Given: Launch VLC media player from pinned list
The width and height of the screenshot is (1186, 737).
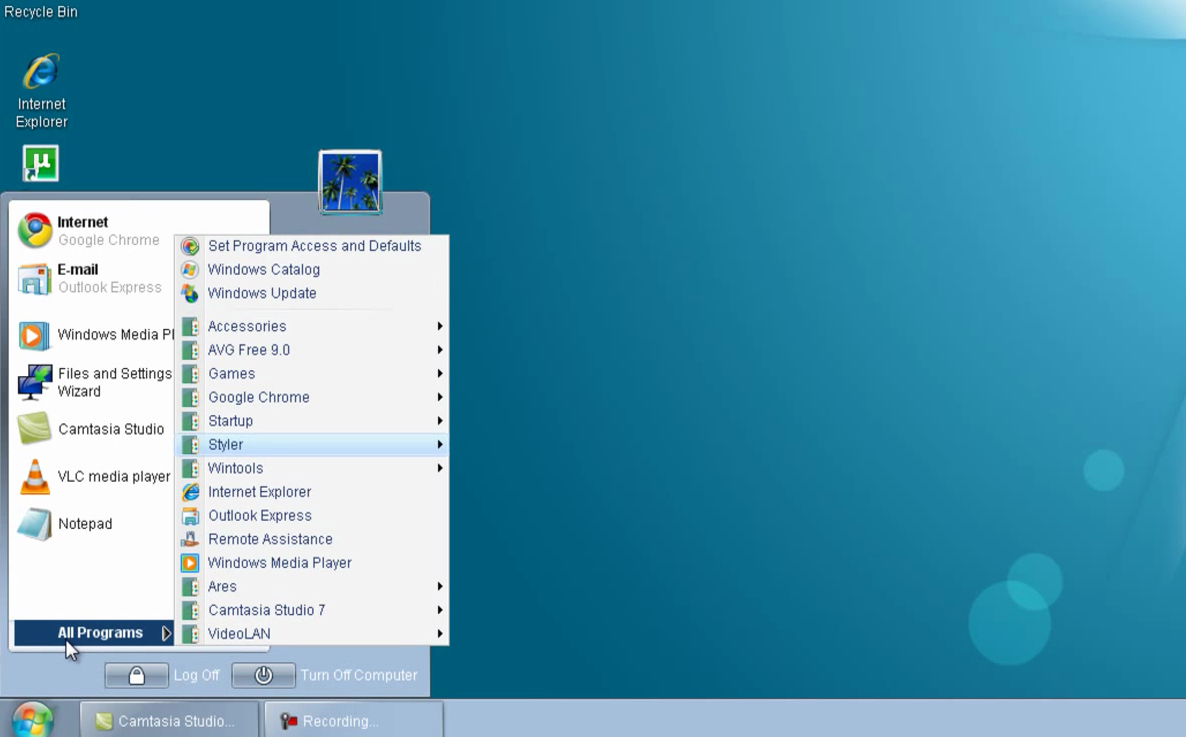Looking at the screenshot, I should 95,477.
